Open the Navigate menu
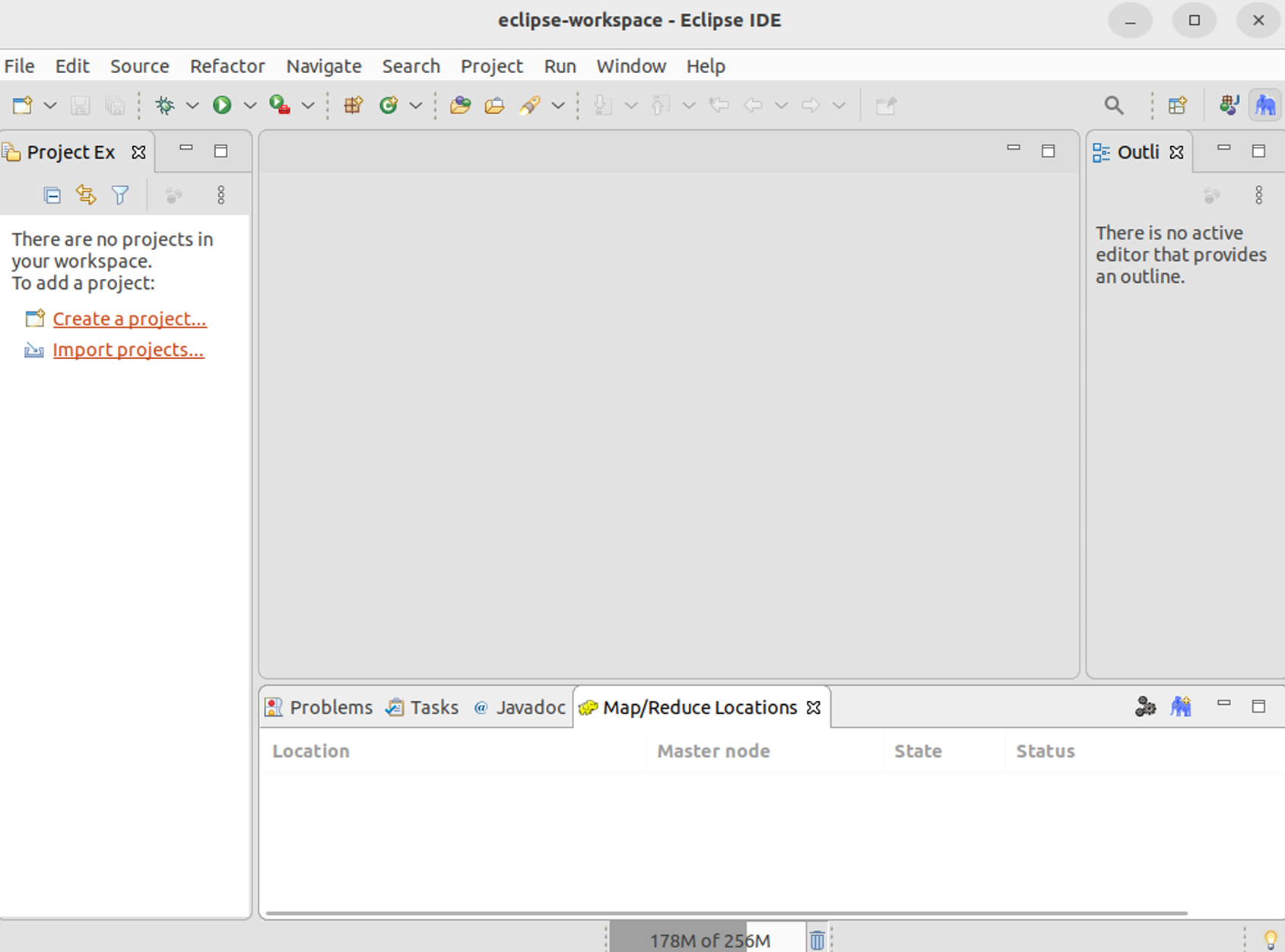Image resolution: width=1285 pixels, height=952 pixels. click(324, 66)
